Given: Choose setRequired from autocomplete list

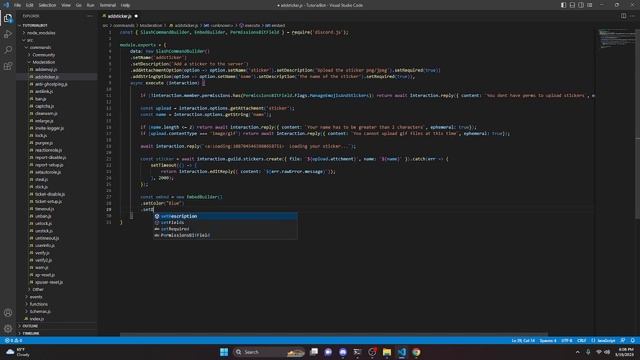Looking at the screenshot, I should 225,229.
